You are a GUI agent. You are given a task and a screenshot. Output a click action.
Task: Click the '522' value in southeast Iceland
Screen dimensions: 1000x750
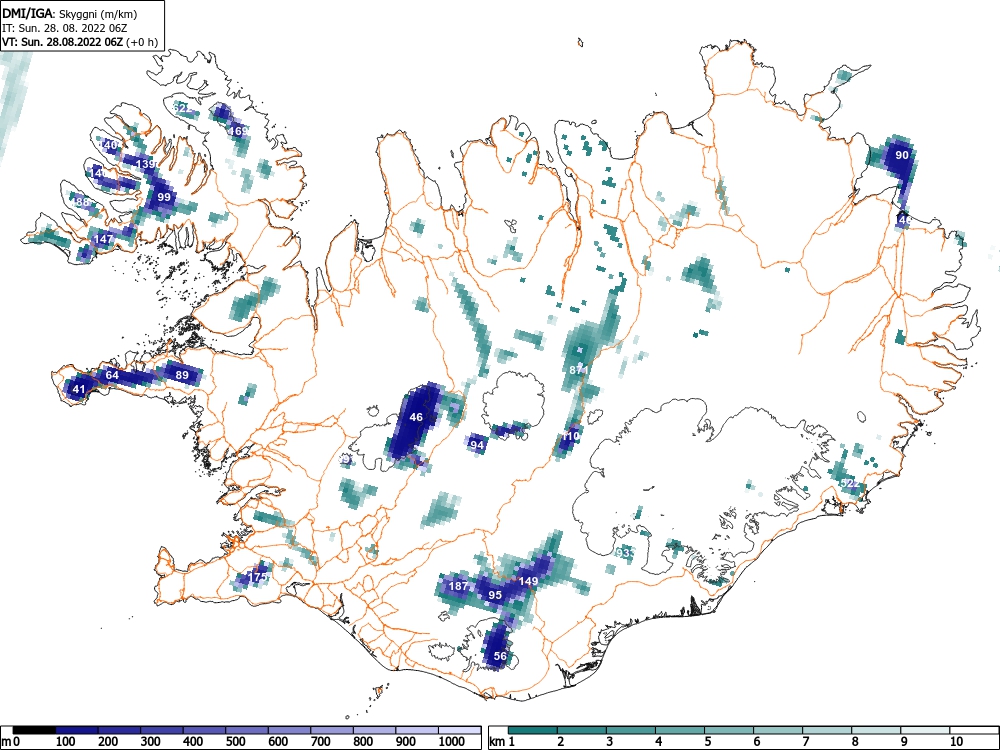(x=849, y=483)
